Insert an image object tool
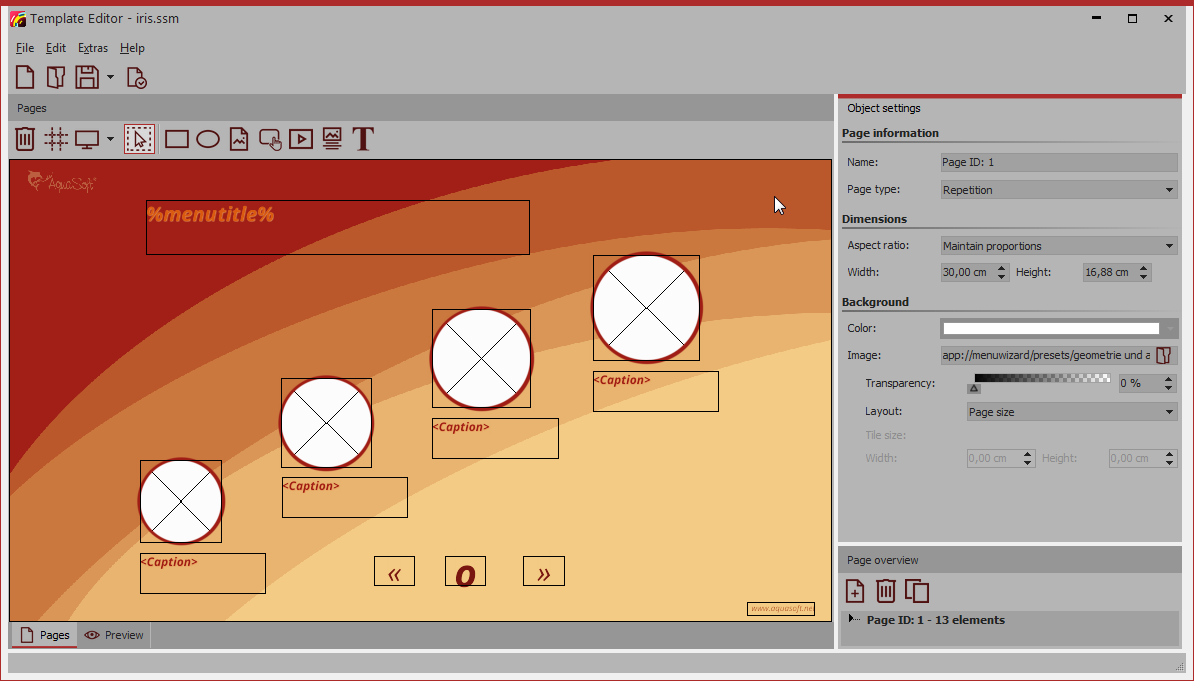 (239, 139)
